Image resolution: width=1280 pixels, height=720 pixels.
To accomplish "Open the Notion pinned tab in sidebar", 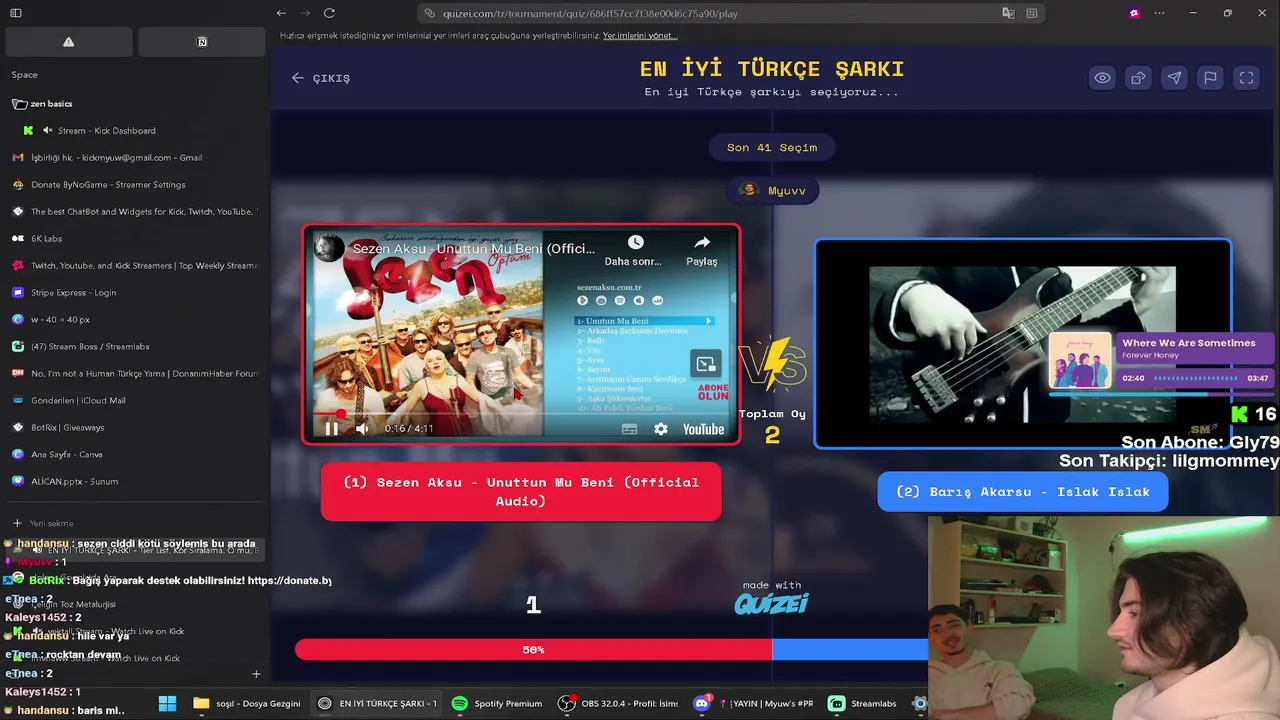I will [x=201, y=42].
